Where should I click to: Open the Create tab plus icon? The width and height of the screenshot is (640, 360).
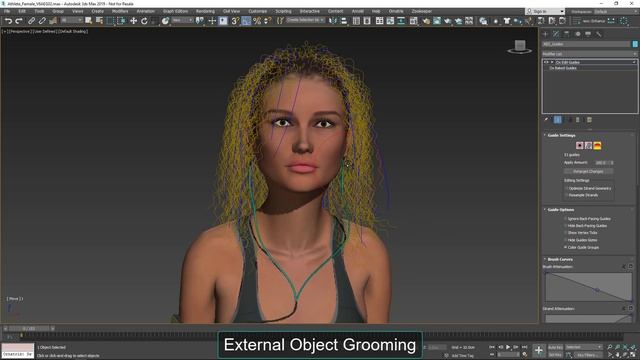click(x=545, y=34)
